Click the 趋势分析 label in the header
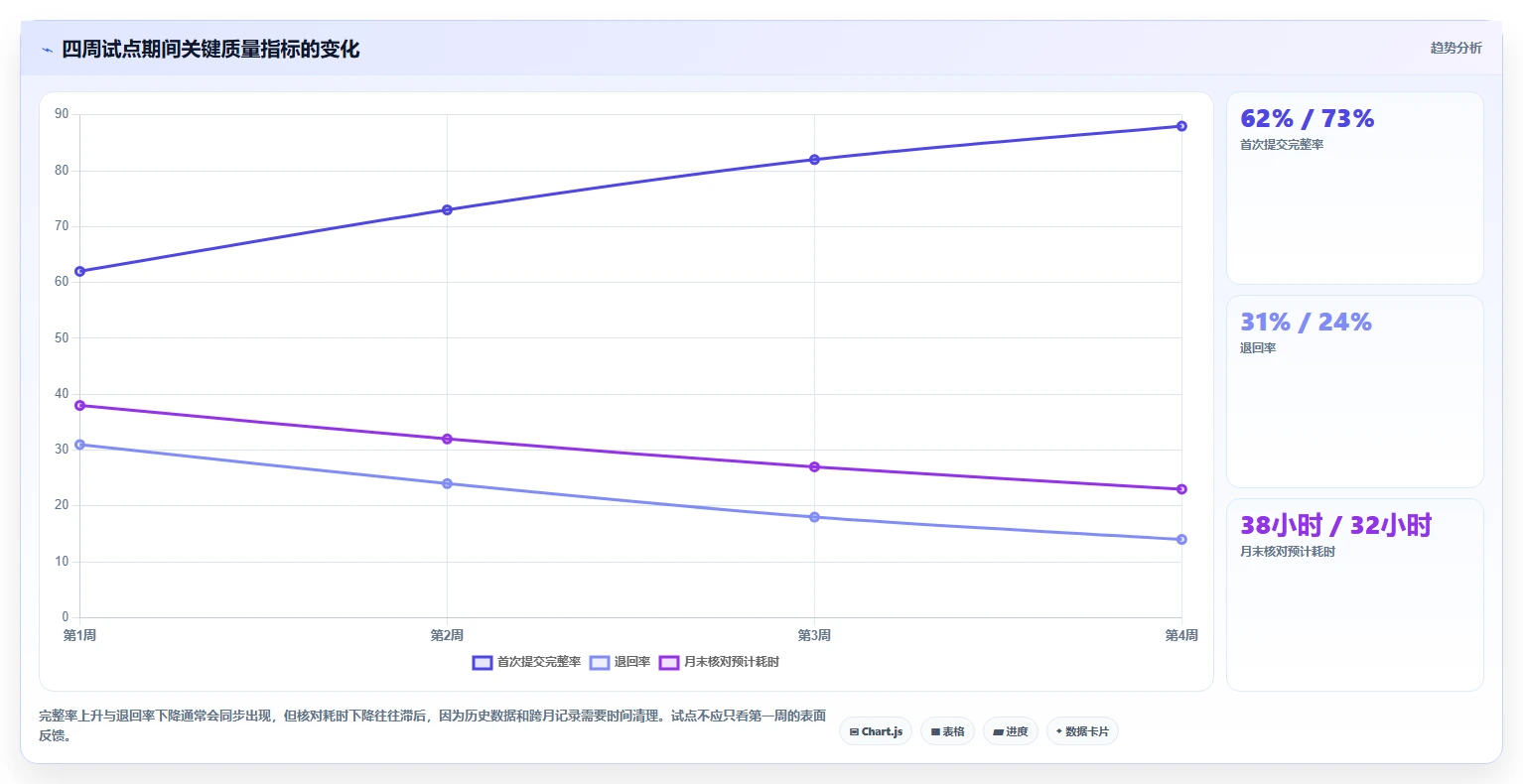The height and width of the screenshot is (784, 1523). pos(1455,48)
